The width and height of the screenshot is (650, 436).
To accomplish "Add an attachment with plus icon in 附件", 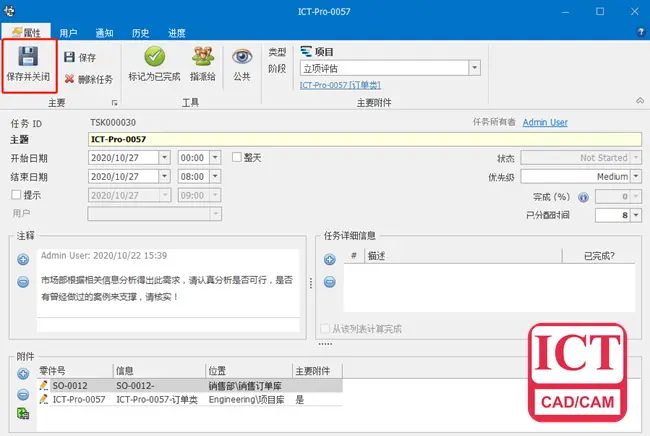I will [23, 374].
